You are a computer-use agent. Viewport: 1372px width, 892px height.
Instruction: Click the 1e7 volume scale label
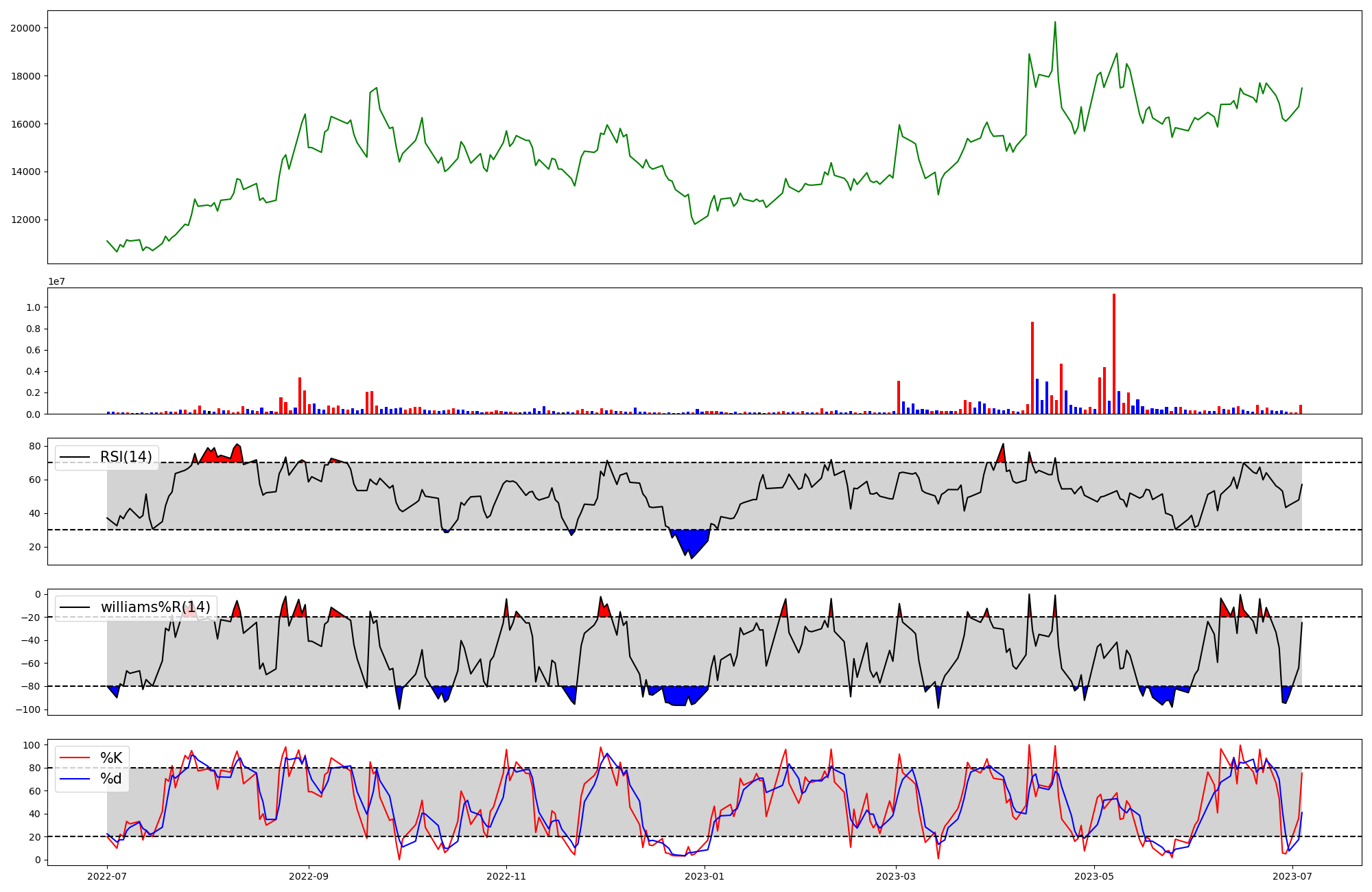[x=56, y=281]
